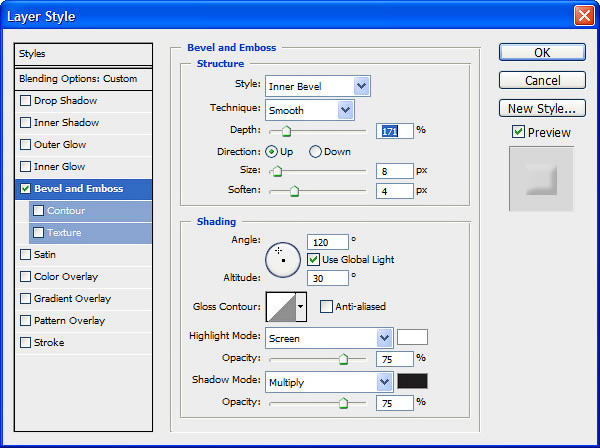Open the Technique dropdown showing Smooth
Viewport: 600px width, 448px height.
coord(310,110)
